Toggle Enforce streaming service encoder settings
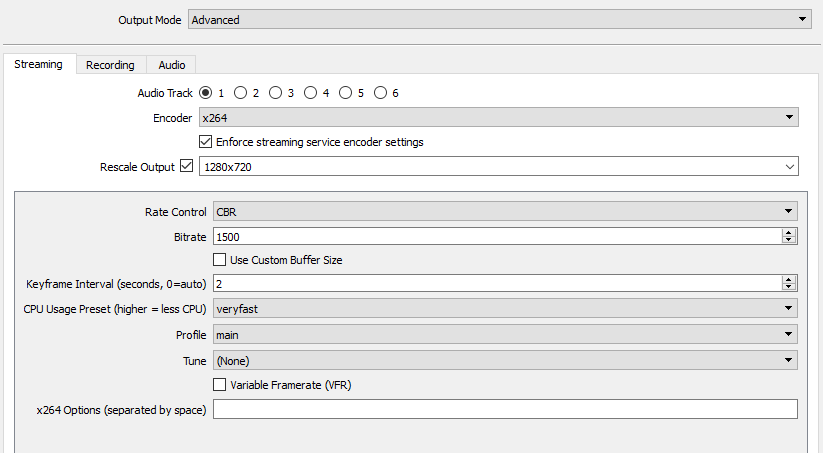The height and width of the screenshot is (453, 823). pyautogui.click(x=206, y=142)
